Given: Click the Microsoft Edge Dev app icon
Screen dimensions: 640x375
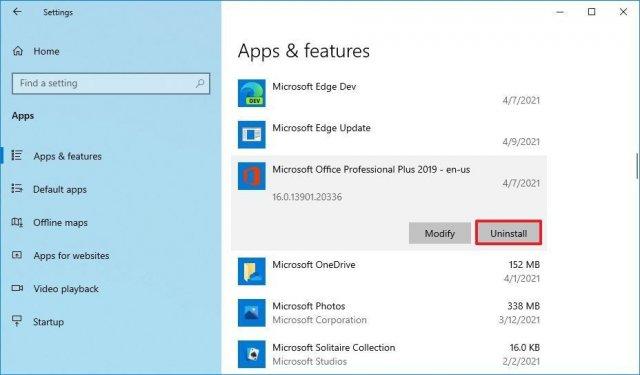Looking at the screenshot, I should click(x=251, y=93).
